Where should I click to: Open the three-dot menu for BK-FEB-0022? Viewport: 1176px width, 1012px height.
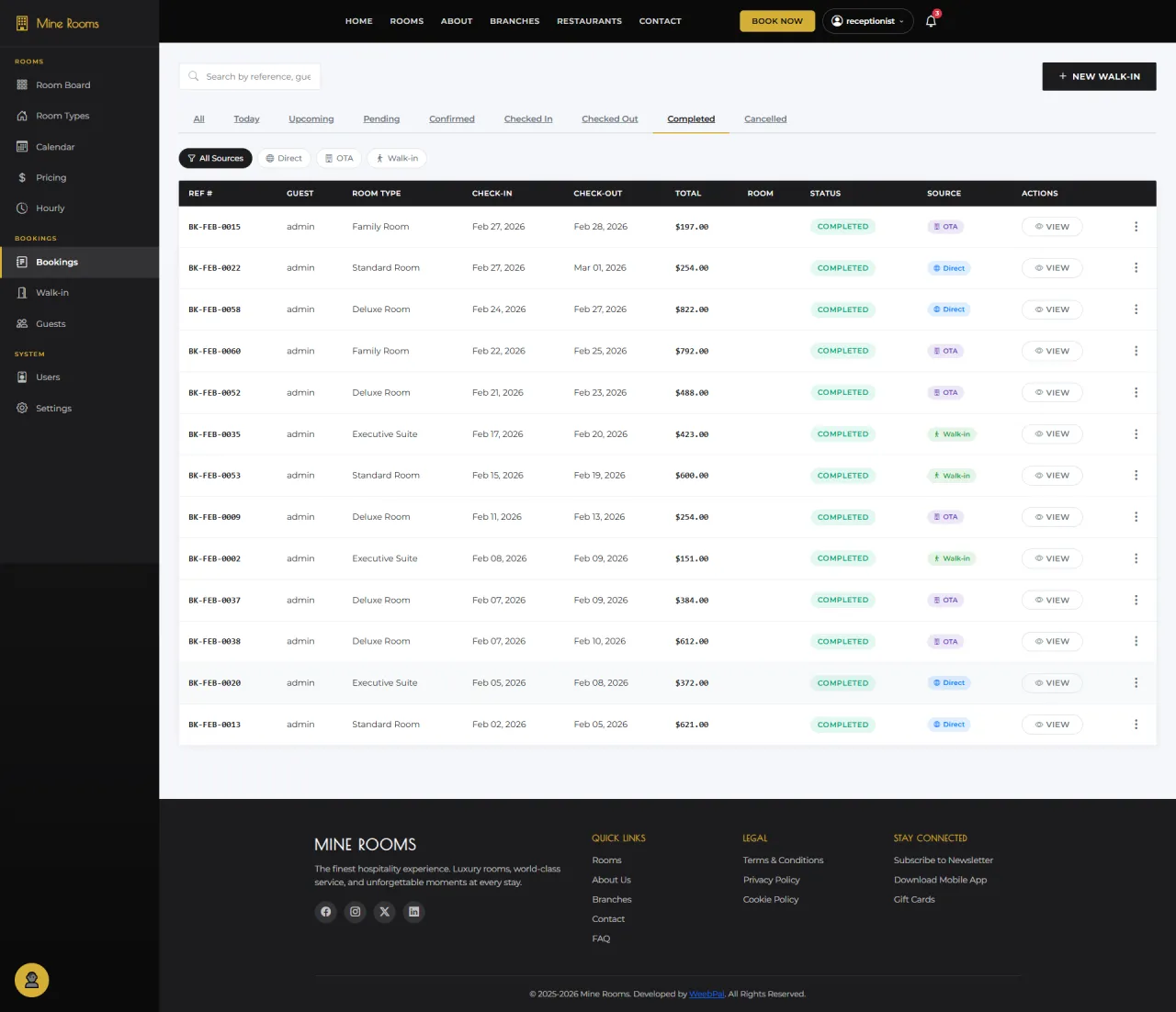click(x=1136, y=268)
